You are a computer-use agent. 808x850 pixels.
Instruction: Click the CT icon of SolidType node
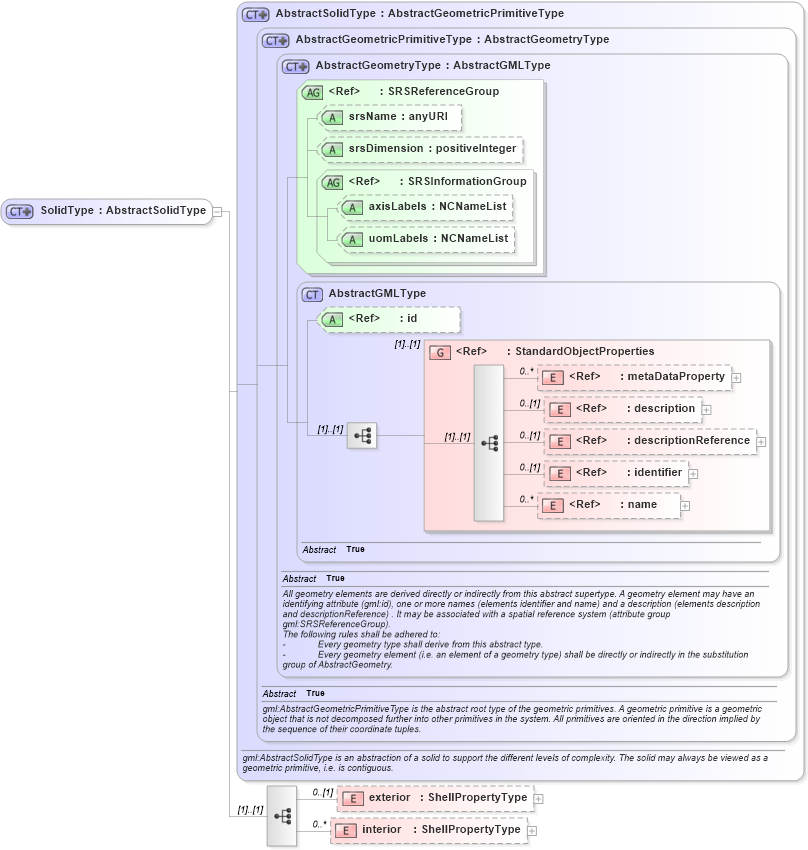click(x=21, y=211)
